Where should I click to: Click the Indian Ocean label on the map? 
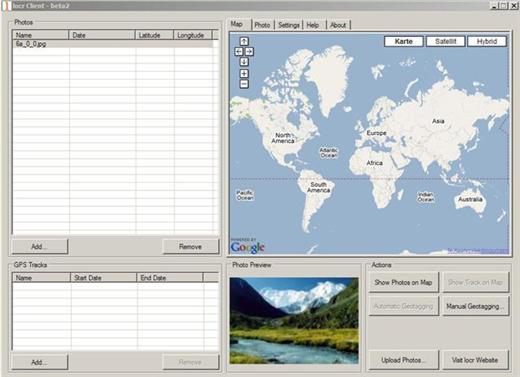426,197
